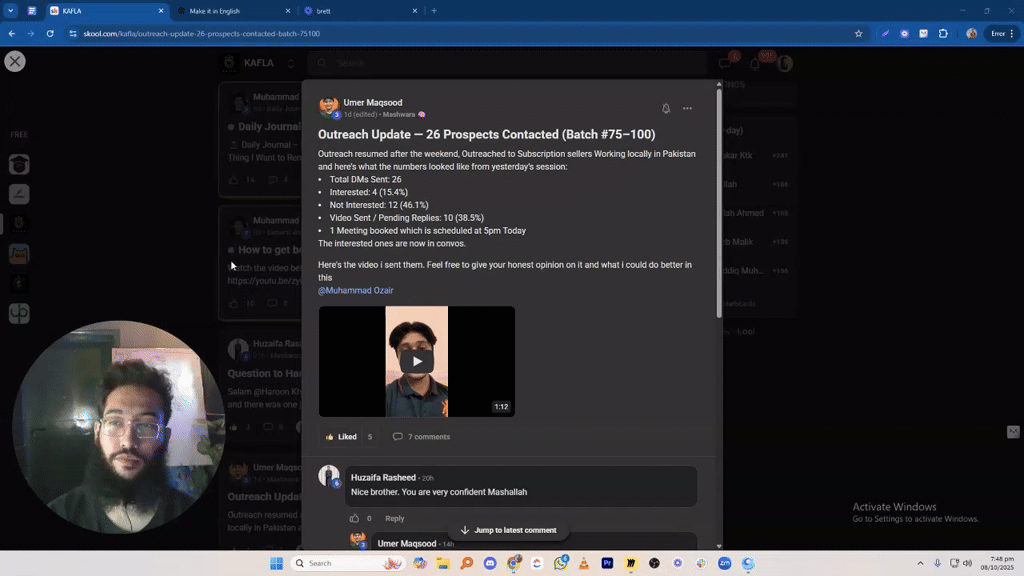
Task: Open the Chrome profile avatar
Action: pyautogui.click(x=972, y=33)
